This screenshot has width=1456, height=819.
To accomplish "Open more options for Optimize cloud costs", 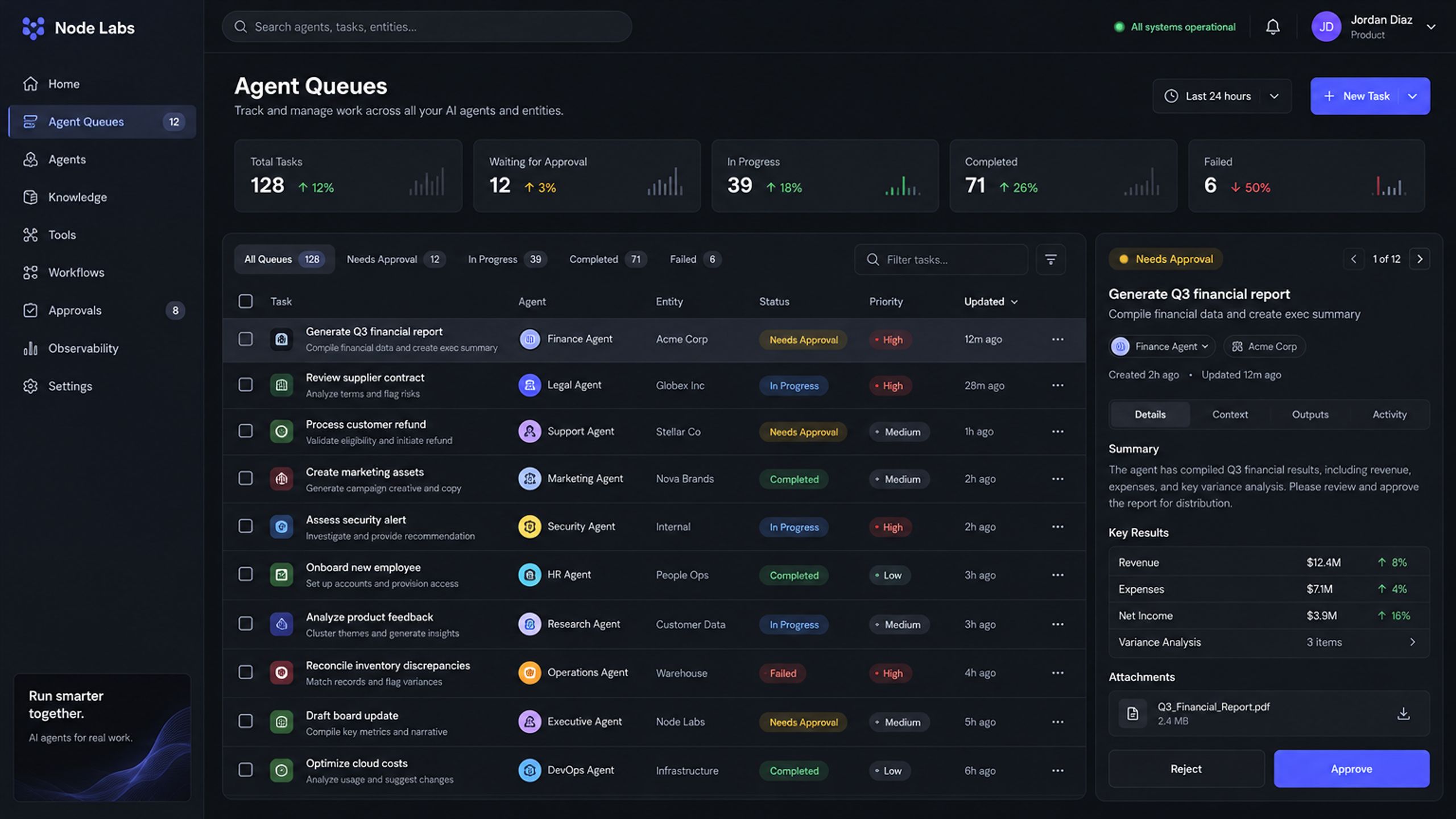I will tap(1057, 771).
